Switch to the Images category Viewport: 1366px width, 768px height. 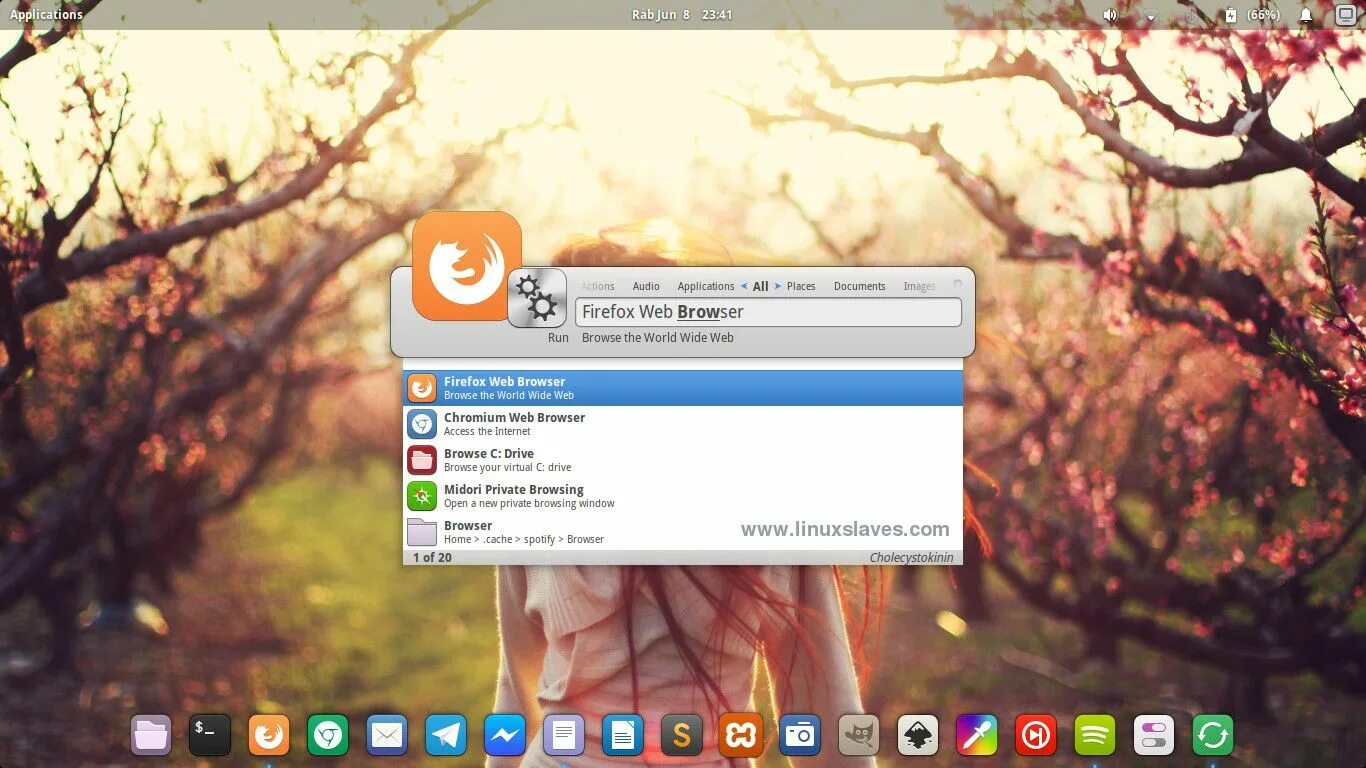coord(919,286)
